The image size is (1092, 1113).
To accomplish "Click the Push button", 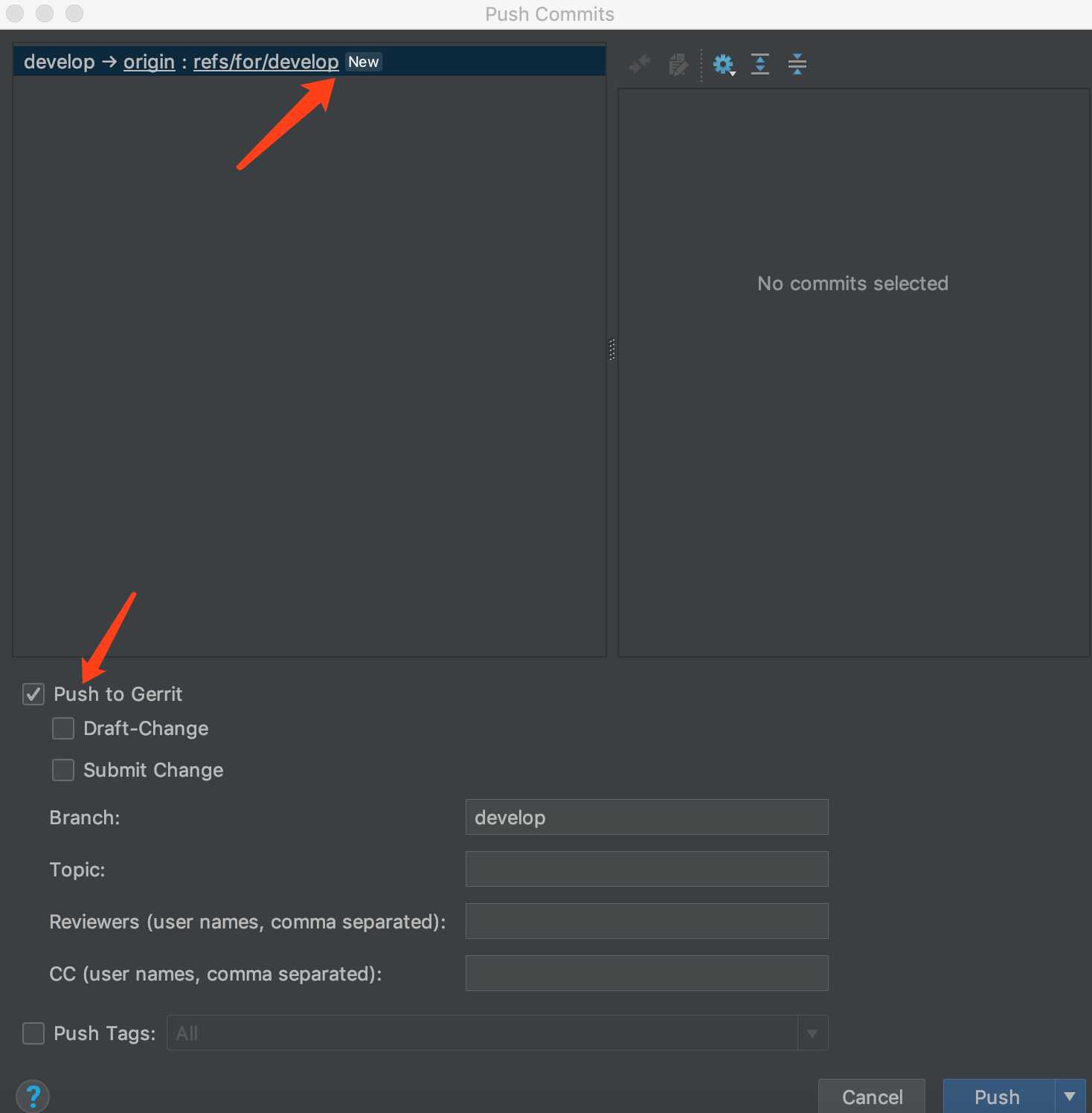I will click(998, 1097).
